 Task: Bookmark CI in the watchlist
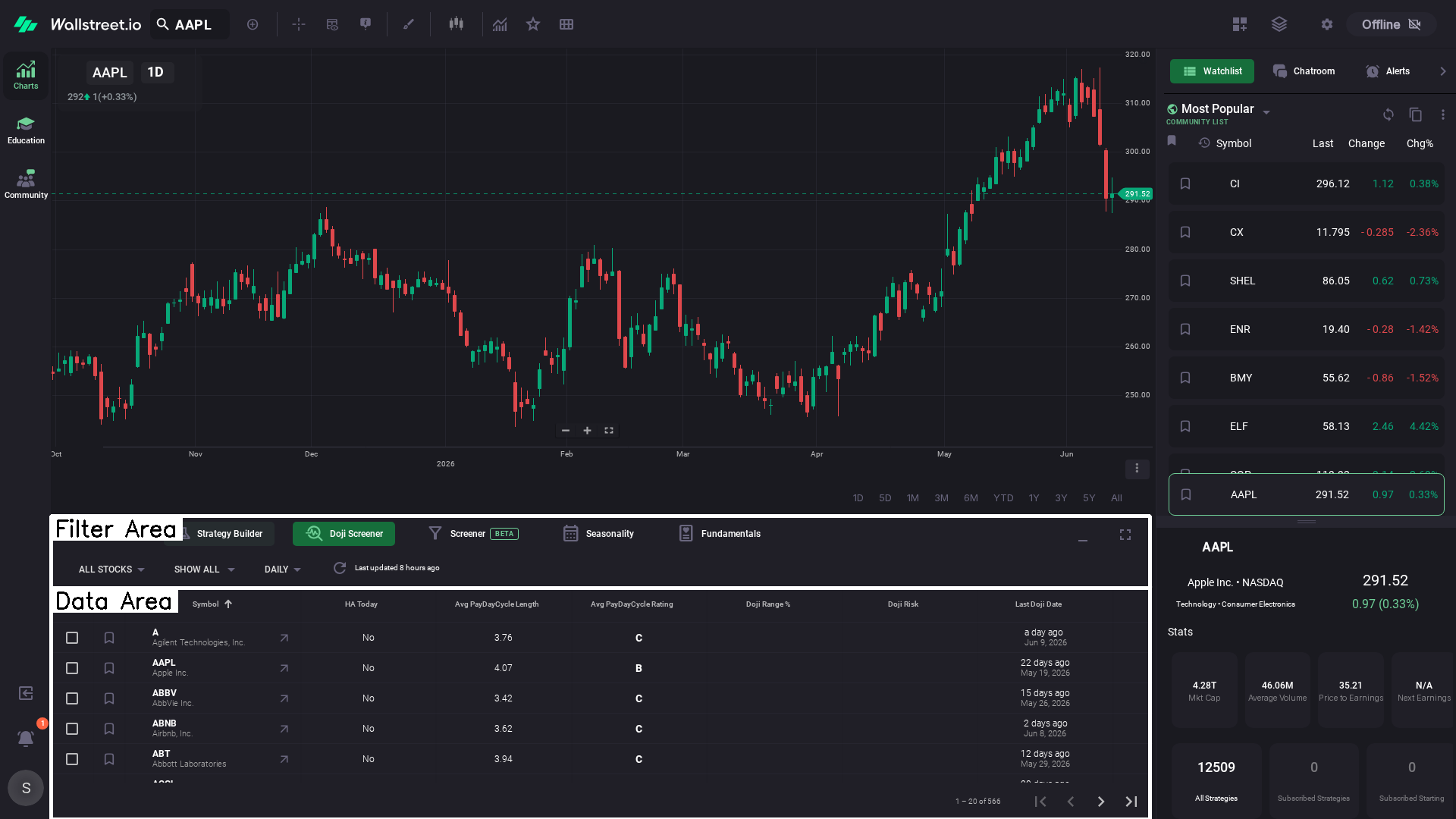[1185, 184]
